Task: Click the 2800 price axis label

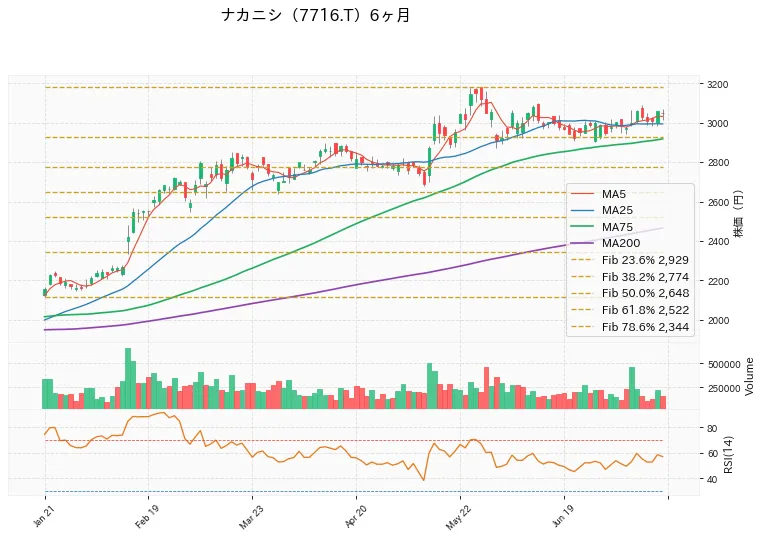Action: tap(718, 163)
